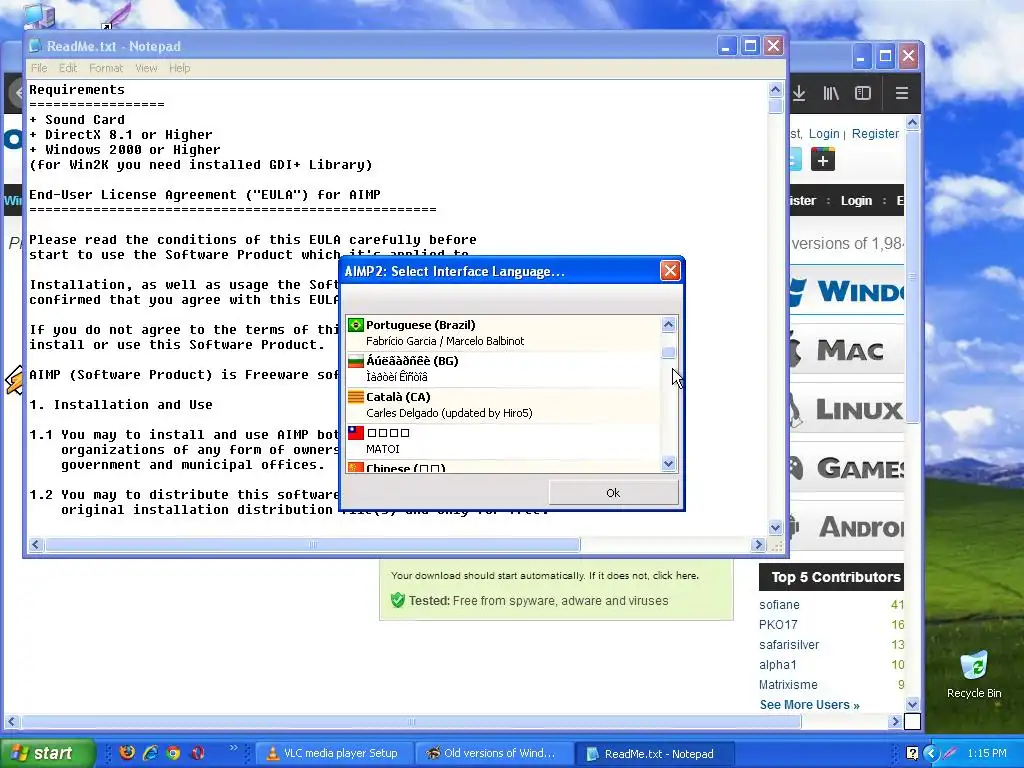1024x768 pixels.
Task: Switch to Old versions of Windows browser taskbar button
Action: pos(494,754)
